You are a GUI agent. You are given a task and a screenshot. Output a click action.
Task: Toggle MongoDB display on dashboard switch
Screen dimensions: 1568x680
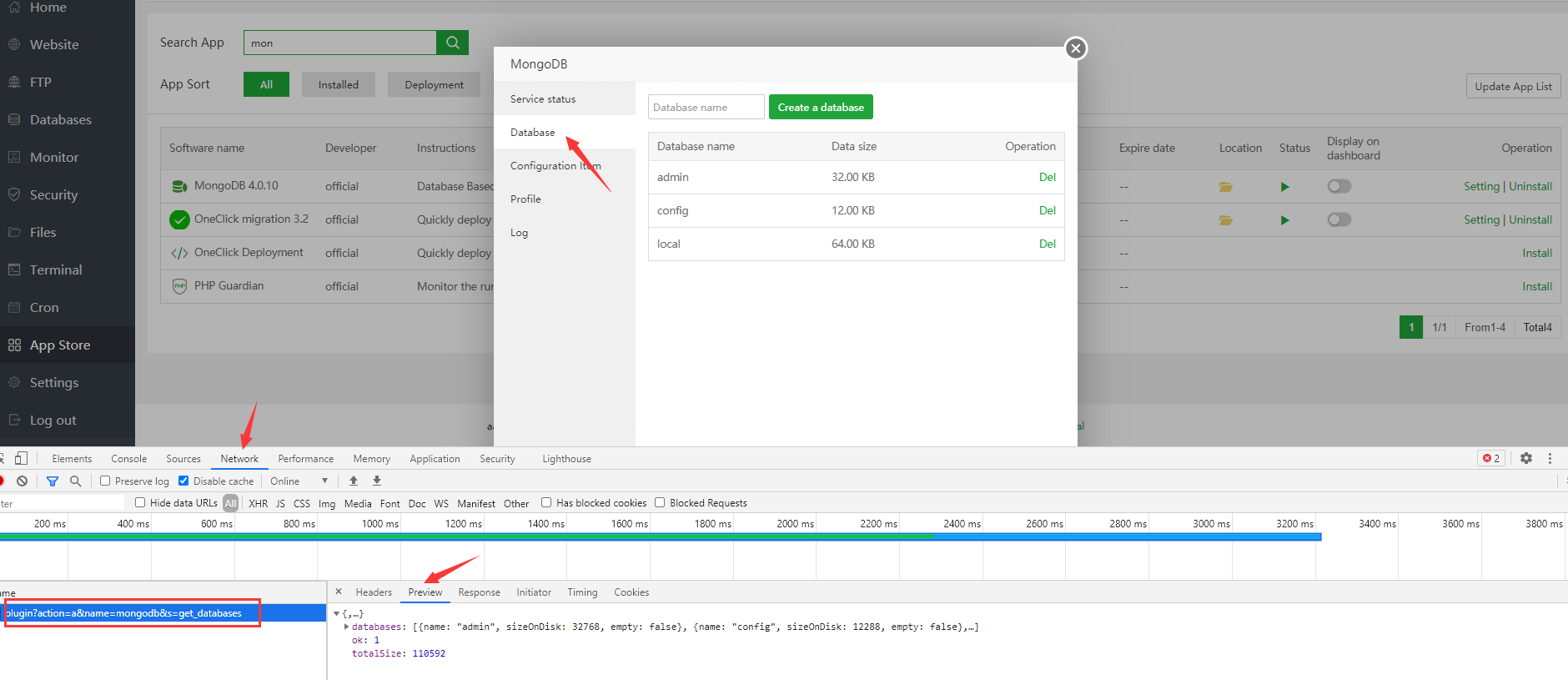click(x=1339, y=186)
